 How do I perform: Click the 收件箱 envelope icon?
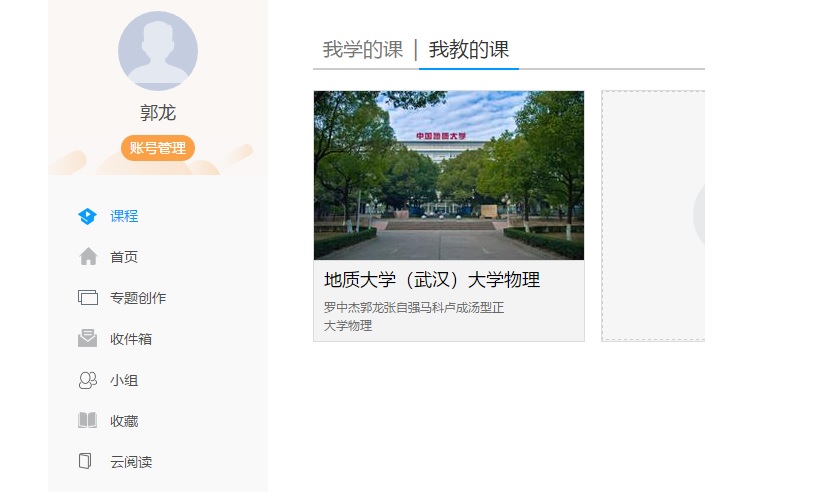(87, 338)
